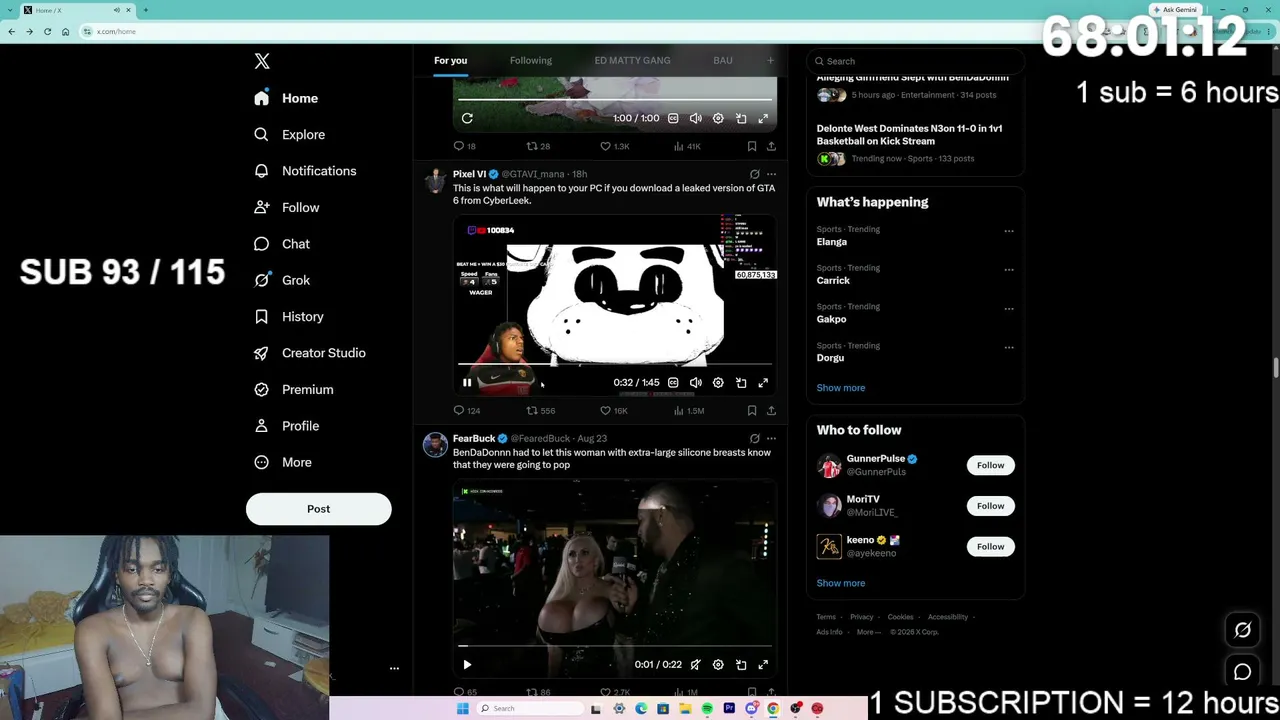Click the browser home button
1280x720 pixels.
tap(65, 31)
